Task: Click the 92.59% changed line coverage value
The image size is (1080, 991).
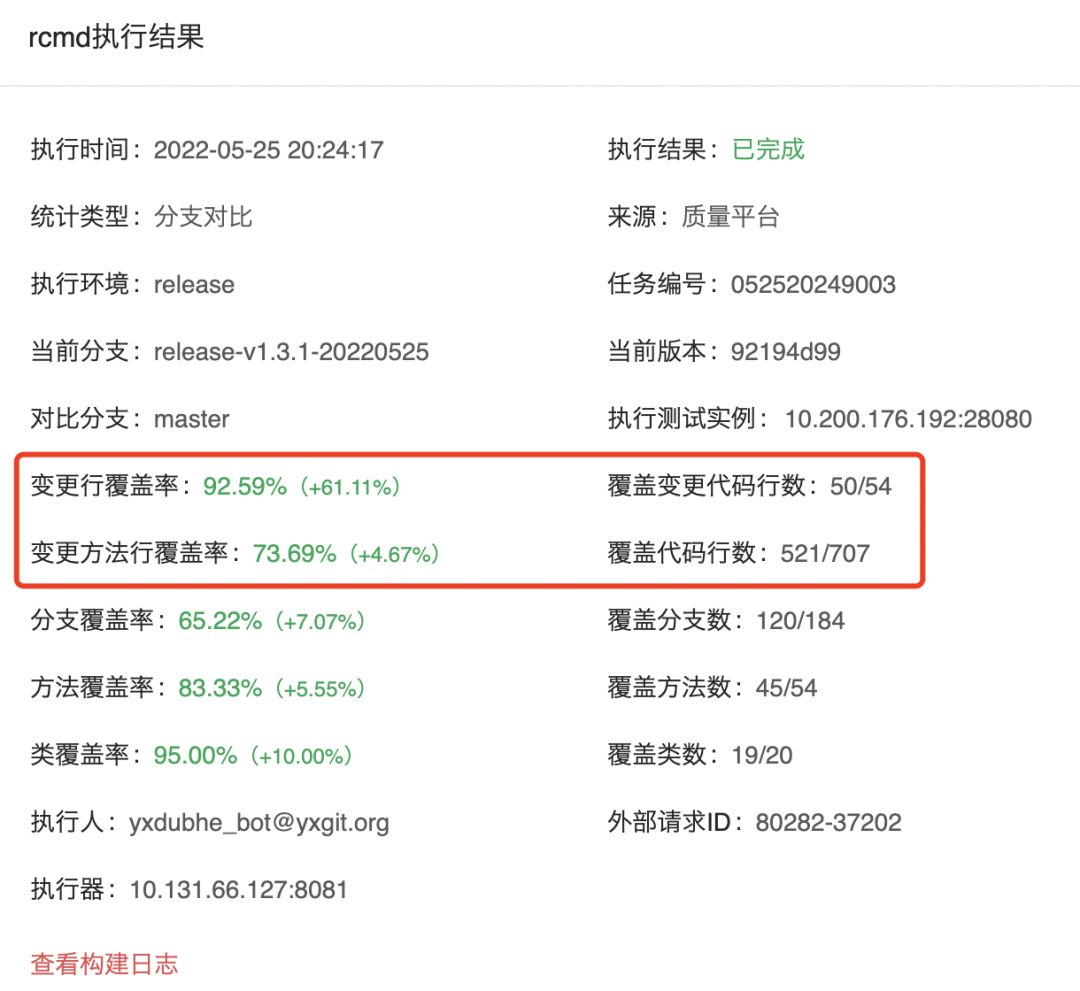Action: [245, 487]
